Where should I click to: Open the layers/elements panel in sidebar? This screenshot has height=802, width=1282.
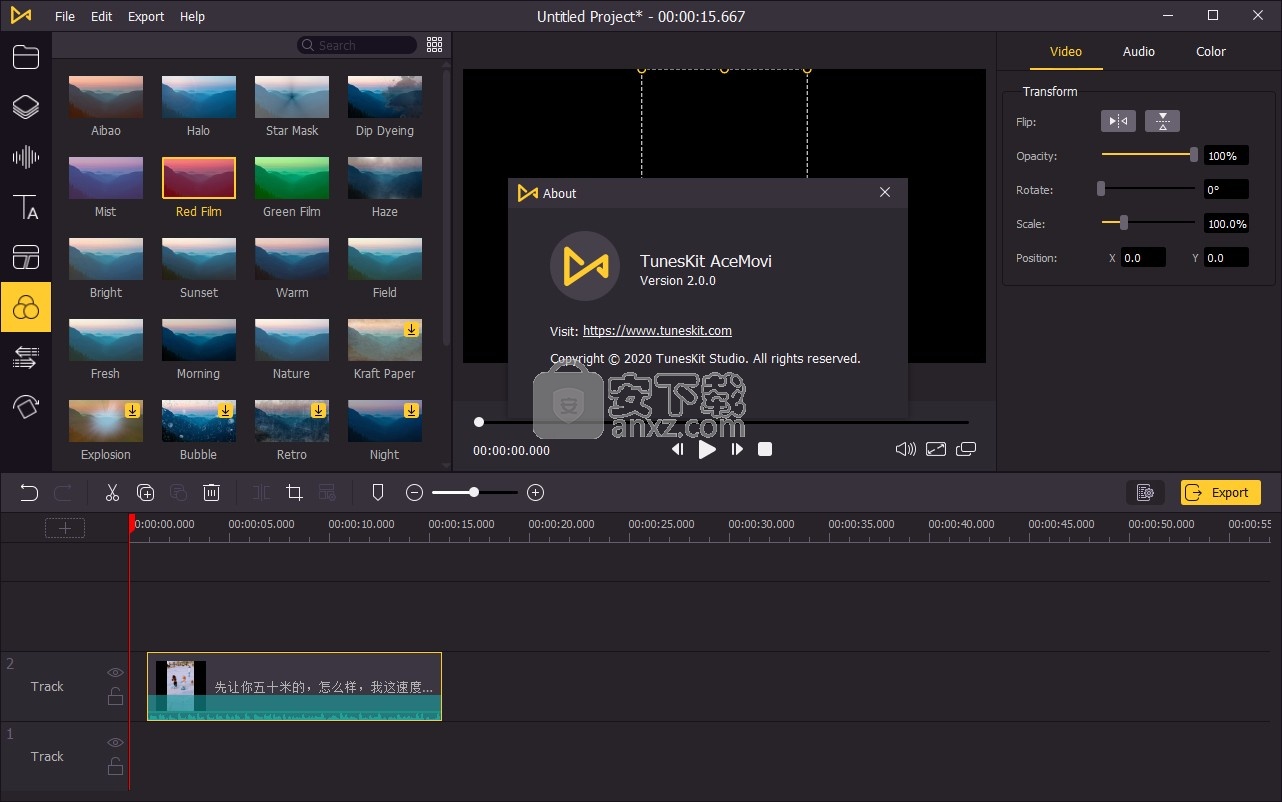pyautogui.click(x=26, y=107)
